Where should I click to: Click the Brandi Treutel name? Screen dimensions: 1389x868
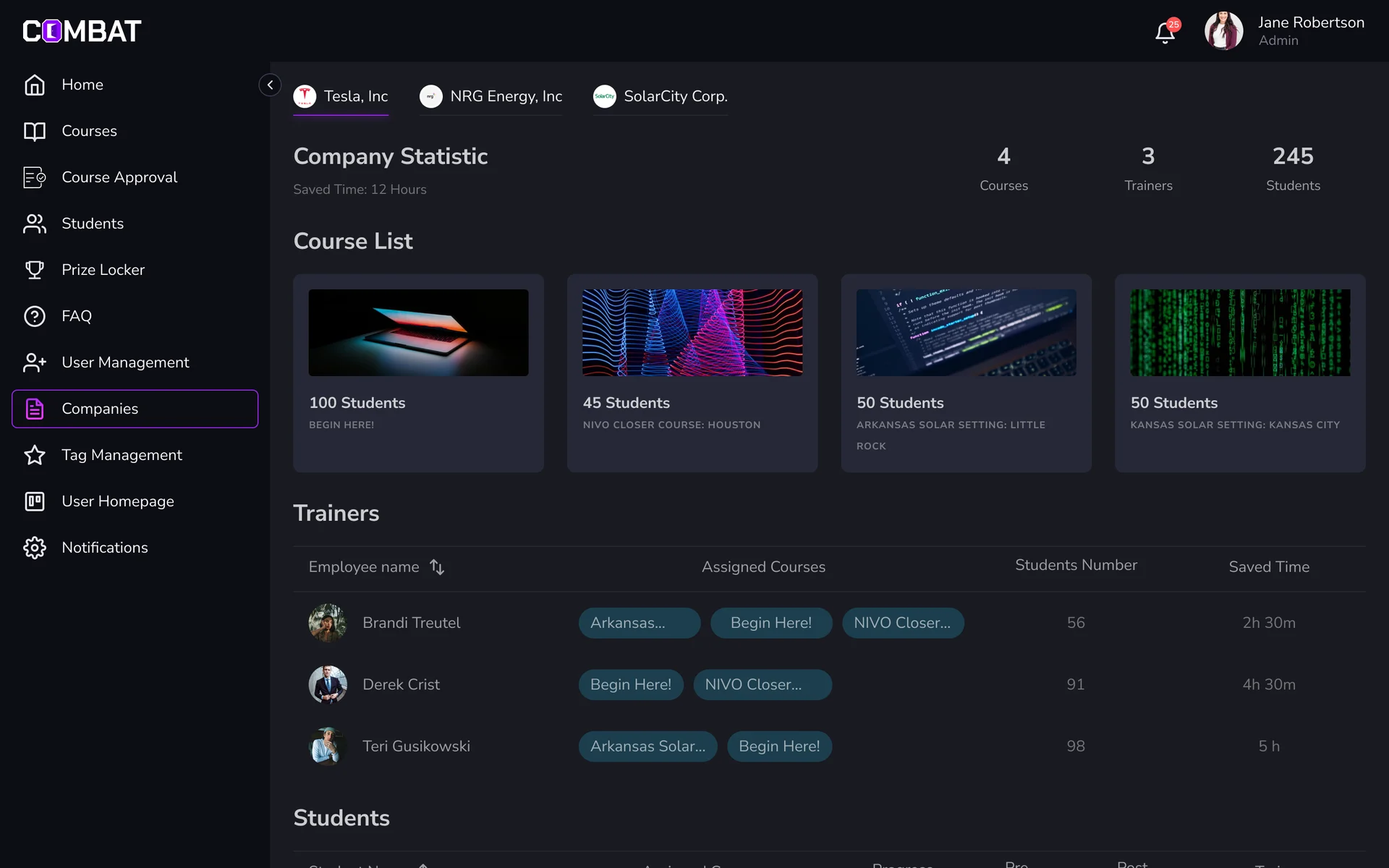412,623
